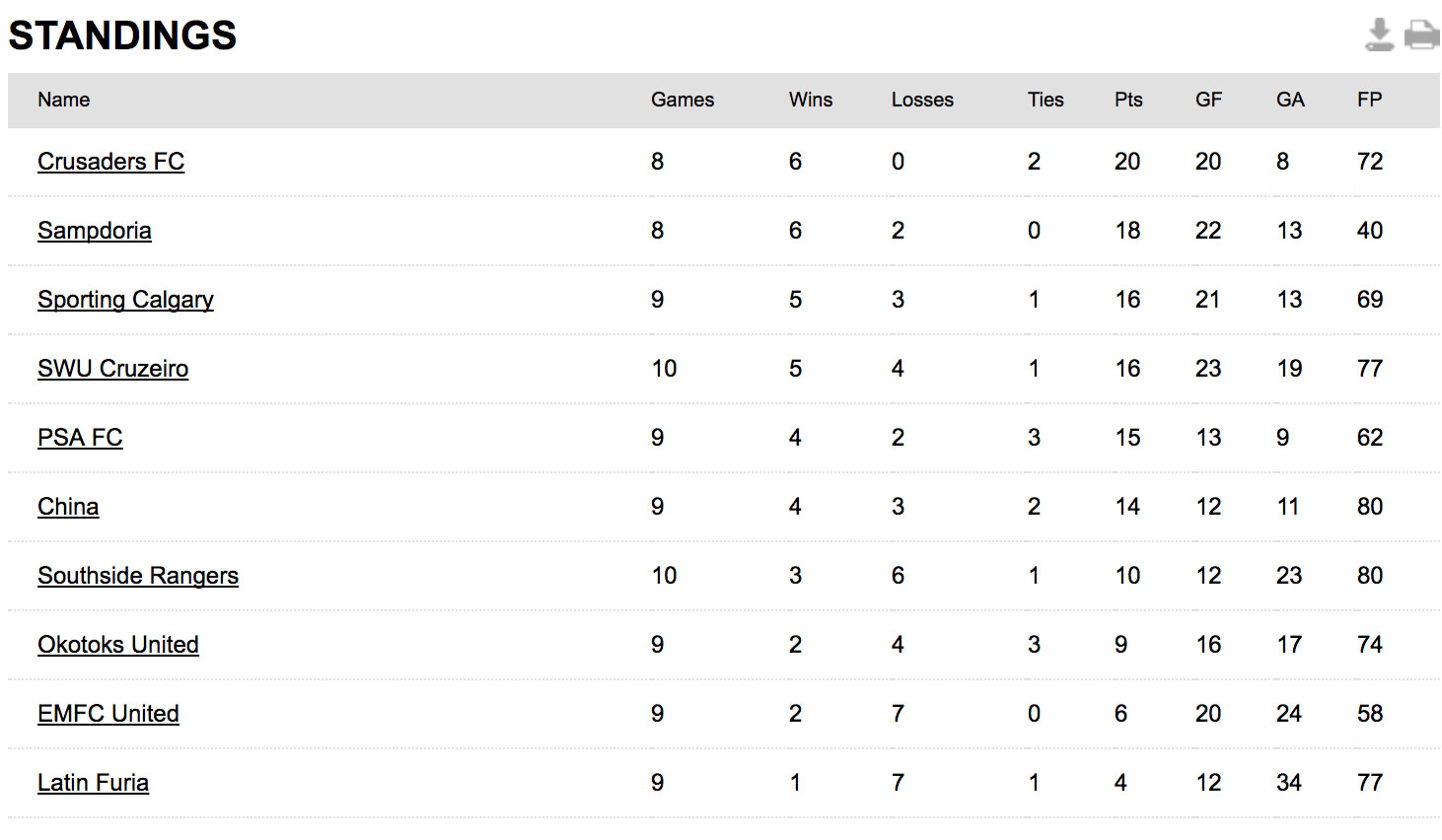This screenshot has height=840, width=1442.
Task: Open the Sampdoria team page
Action: (95, 231)
